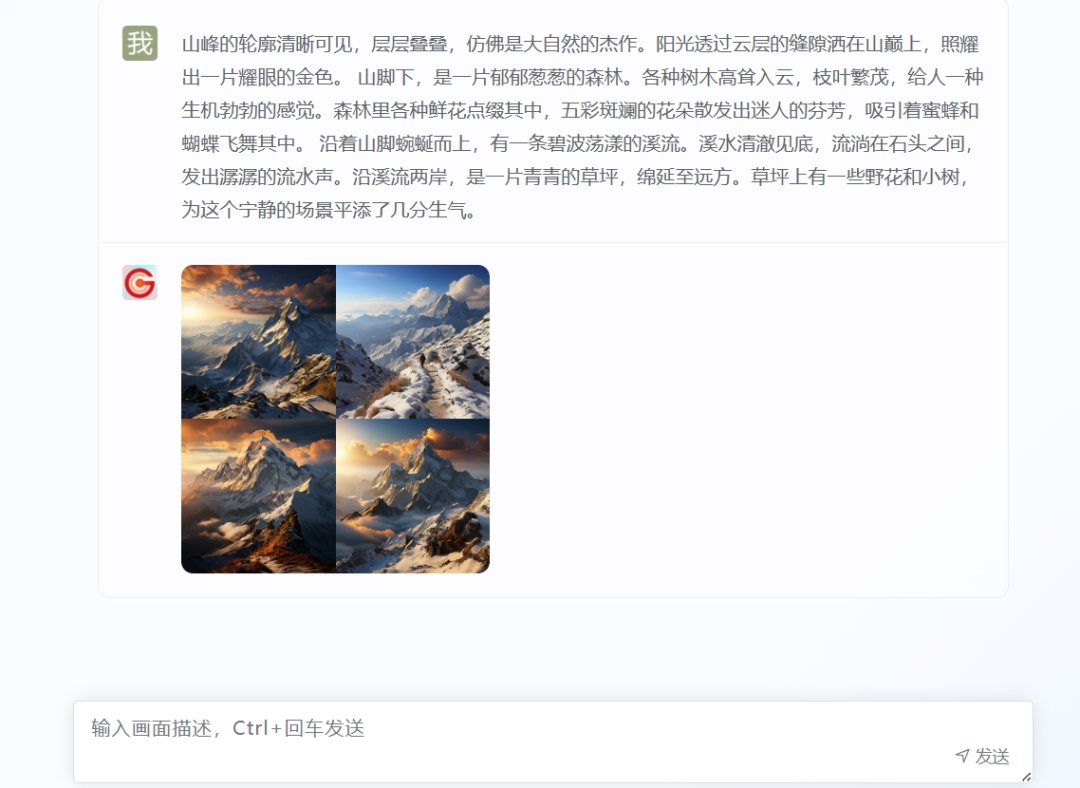The width and height of the screenshot is (1080, 788).
Task: Click prompt line starting 生机勃勃的感觉
Action: [x=580, y=110]
